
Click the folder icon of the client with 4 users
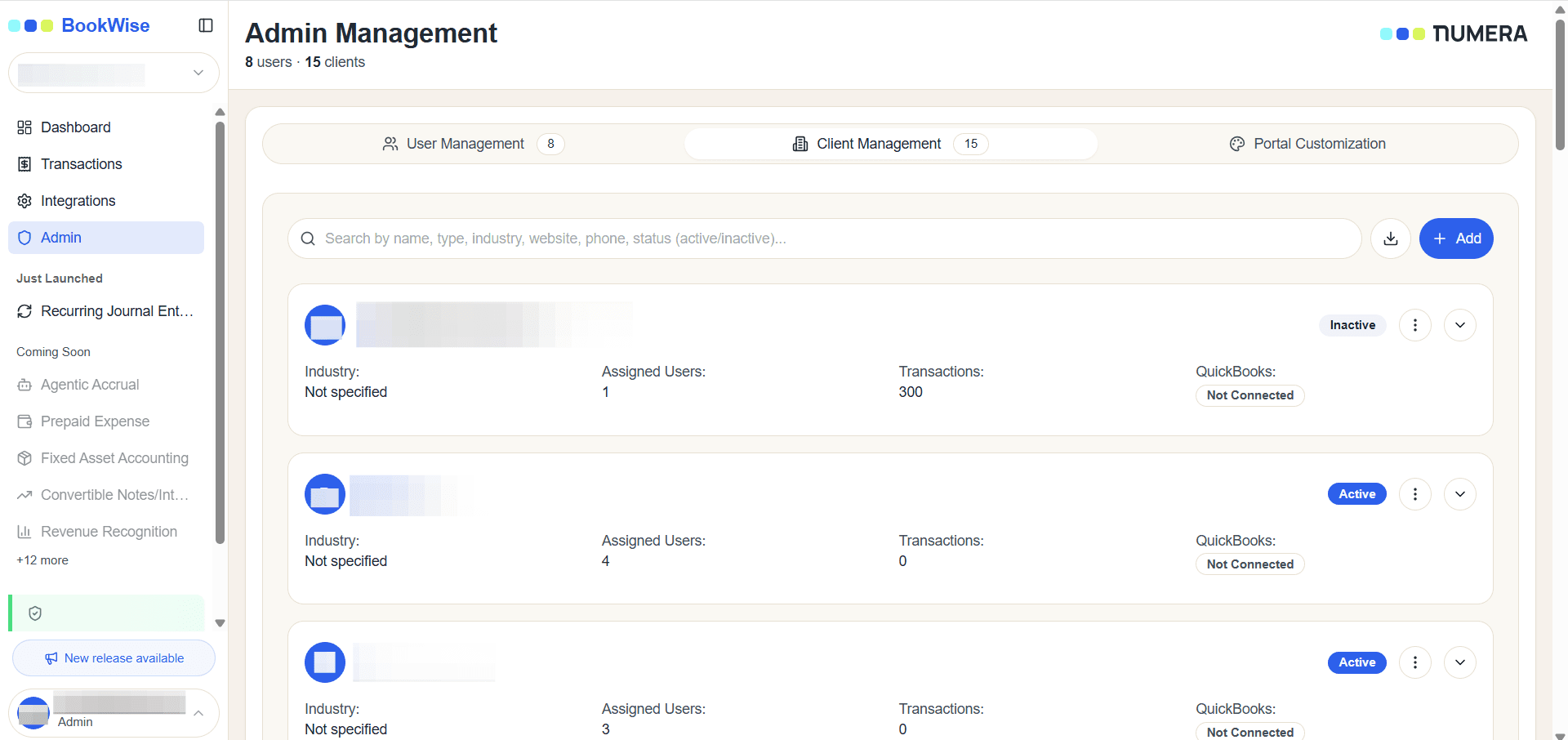point(325,494)
